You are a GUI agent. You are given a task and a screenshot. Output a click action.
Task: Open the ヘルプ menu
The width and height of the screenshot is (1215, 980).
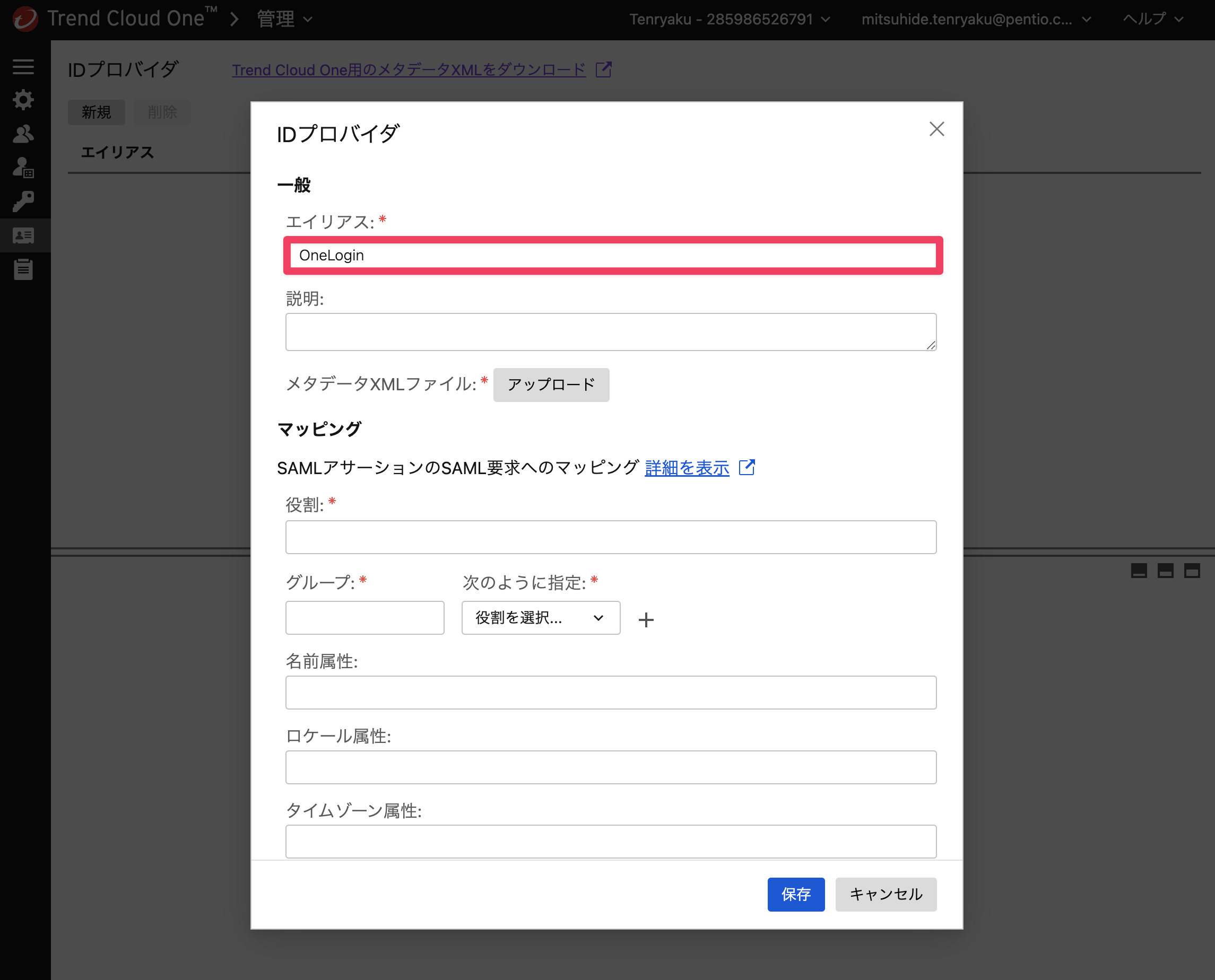[x=1152, y=19]
